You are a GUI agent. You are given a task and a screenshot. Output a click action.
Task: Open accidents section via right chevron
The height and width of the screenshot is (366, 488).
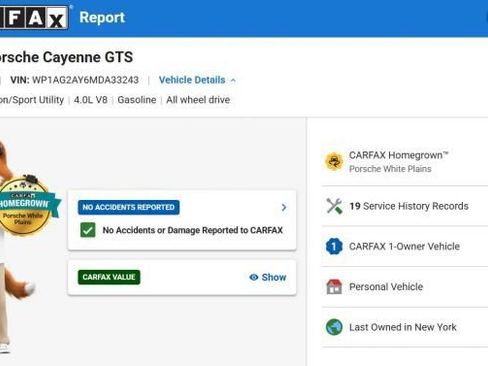(284, 207)
